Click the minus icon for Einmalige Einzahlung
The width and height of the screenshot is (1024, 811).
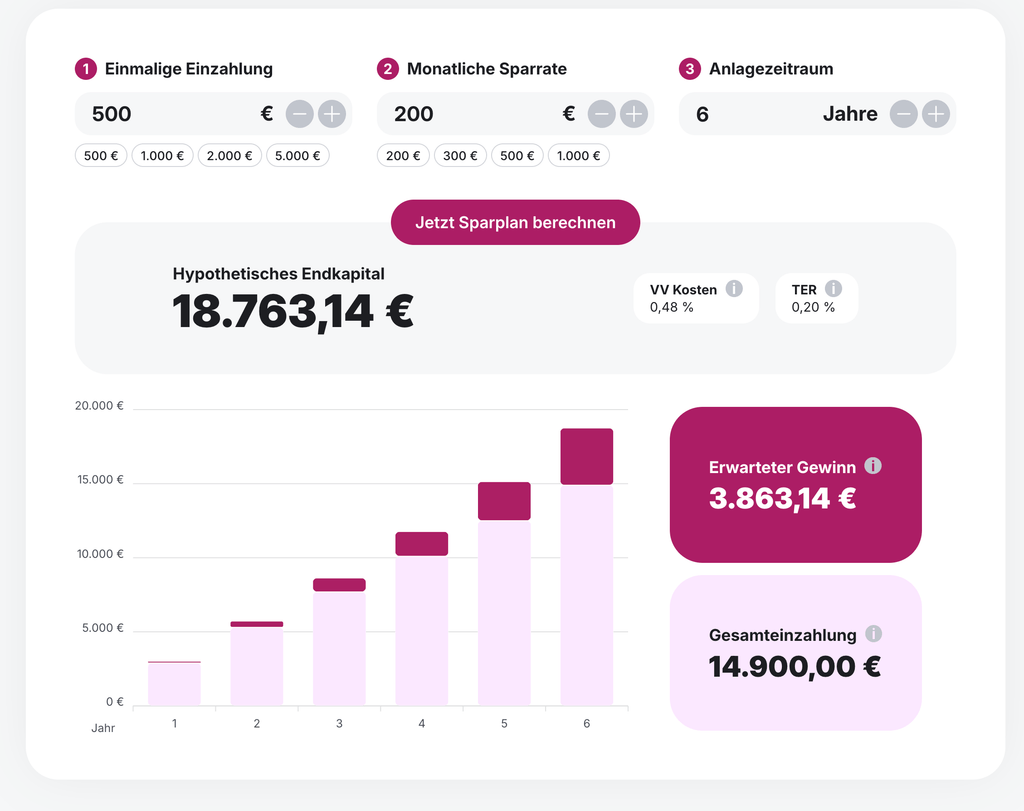[299, 114]
